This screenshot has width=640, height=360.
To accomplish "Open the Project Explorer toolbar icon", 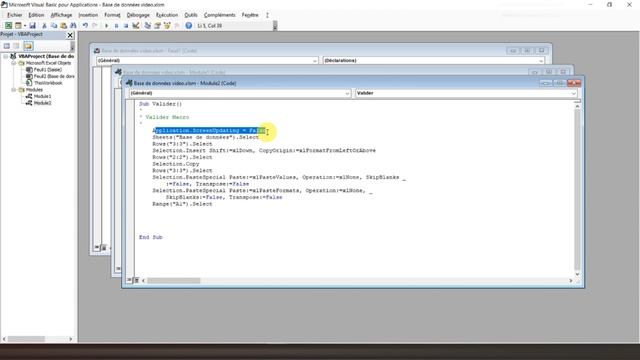I will 148,25.
